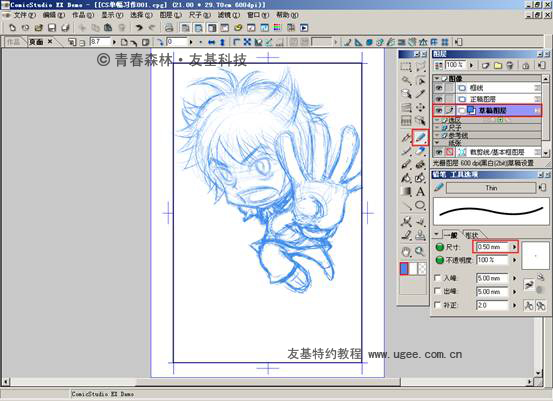Toggle green 尺寸 pressure button
Image resolution: width=553 pixels, height=401 pixels.
(x=439, y=247)
